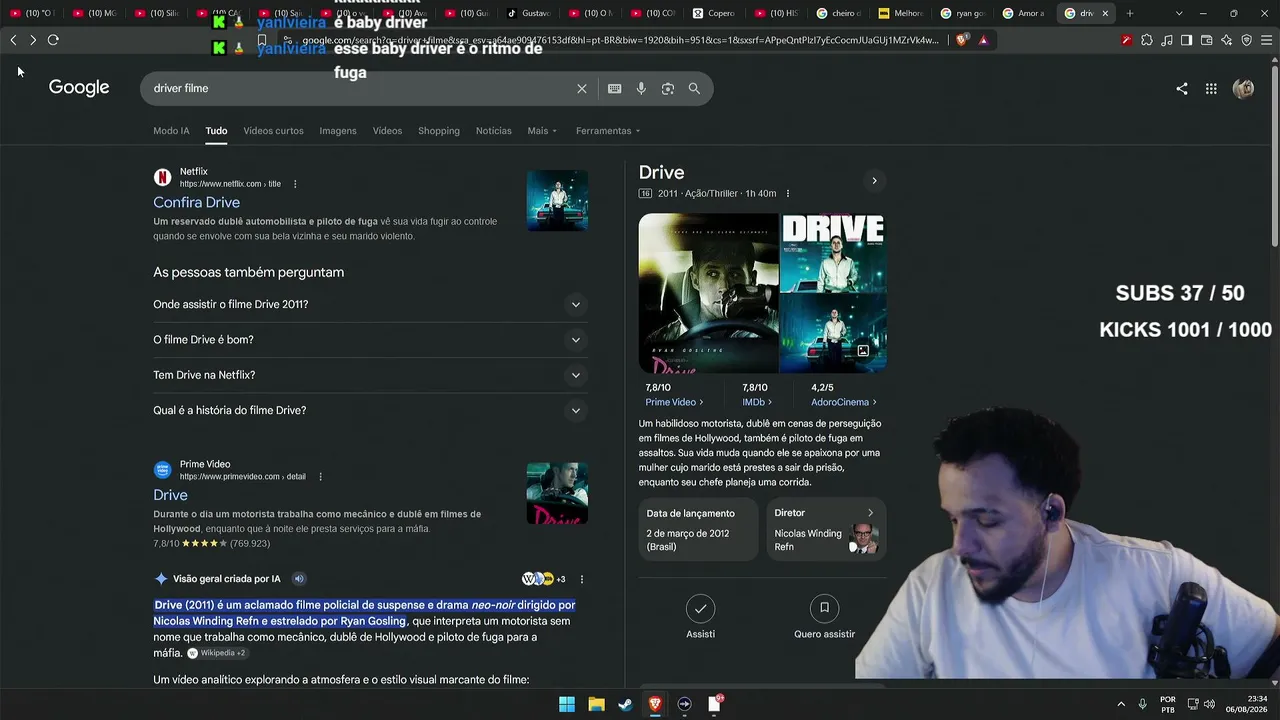Viewport: 1280px width, 720px height.
Task: Show hidden system tray icons
Action: click(1121, 704)
